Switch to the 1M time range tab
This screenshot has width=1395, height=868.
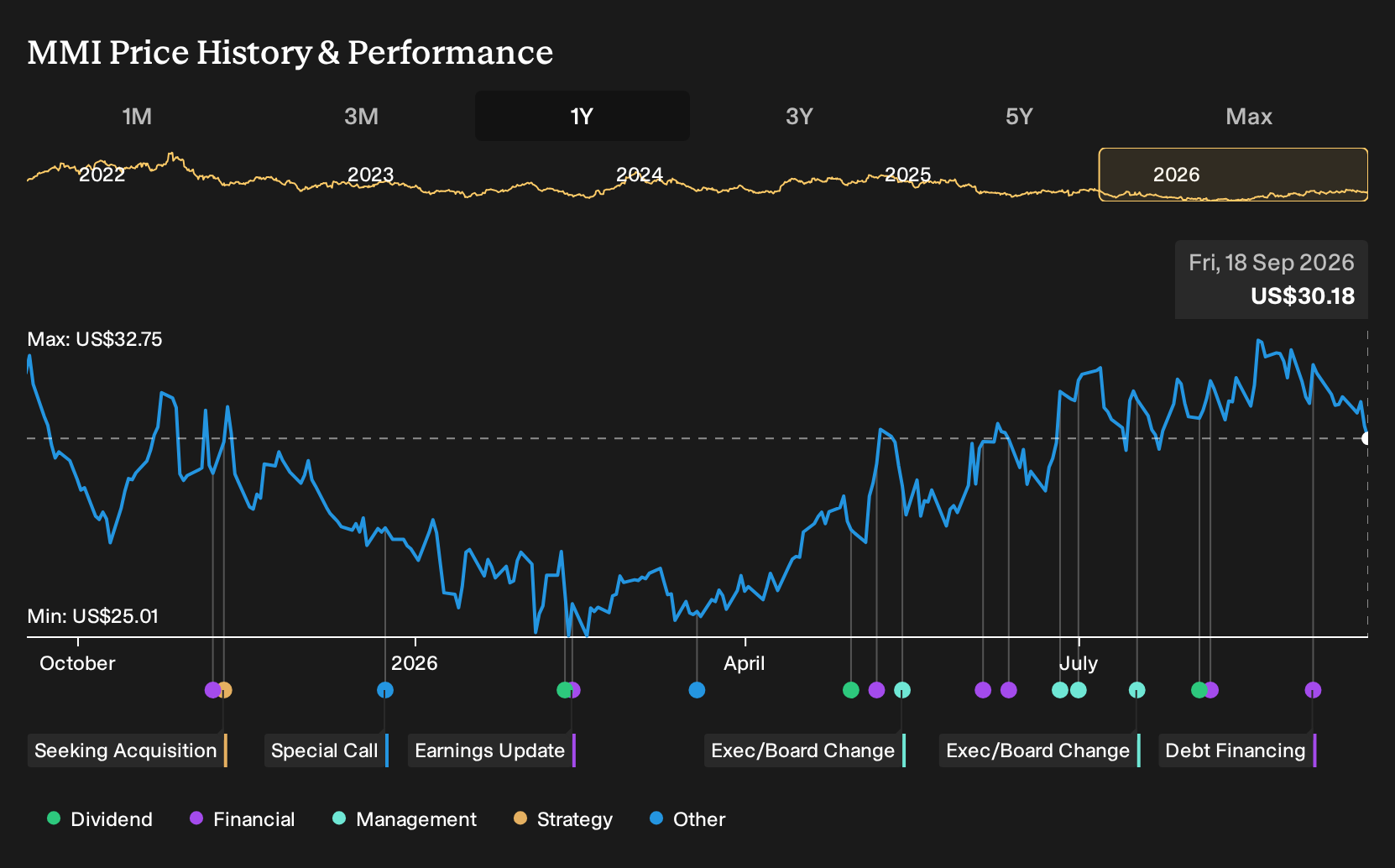coord(137,116)
